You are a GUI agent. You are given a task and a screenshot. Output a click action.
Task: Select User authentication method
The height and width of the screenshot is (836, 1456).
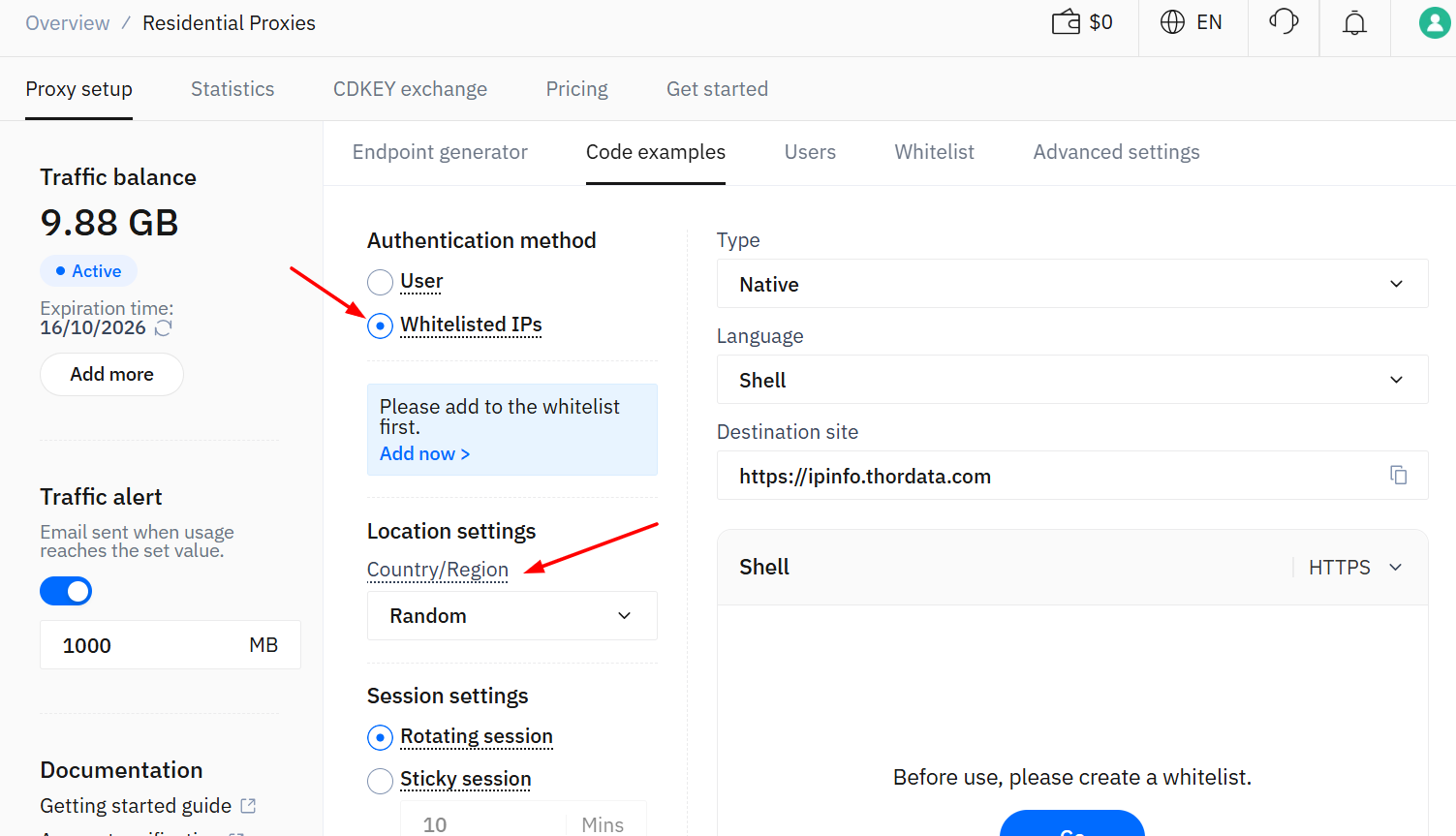(x=380, y=282)
